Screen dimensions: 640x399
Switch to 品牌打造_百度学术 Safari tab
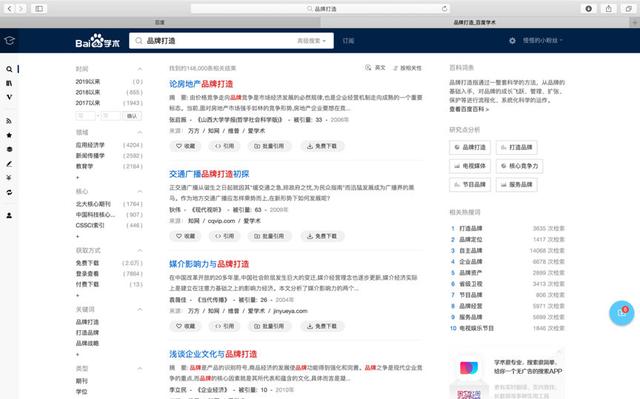click(475, 22)
